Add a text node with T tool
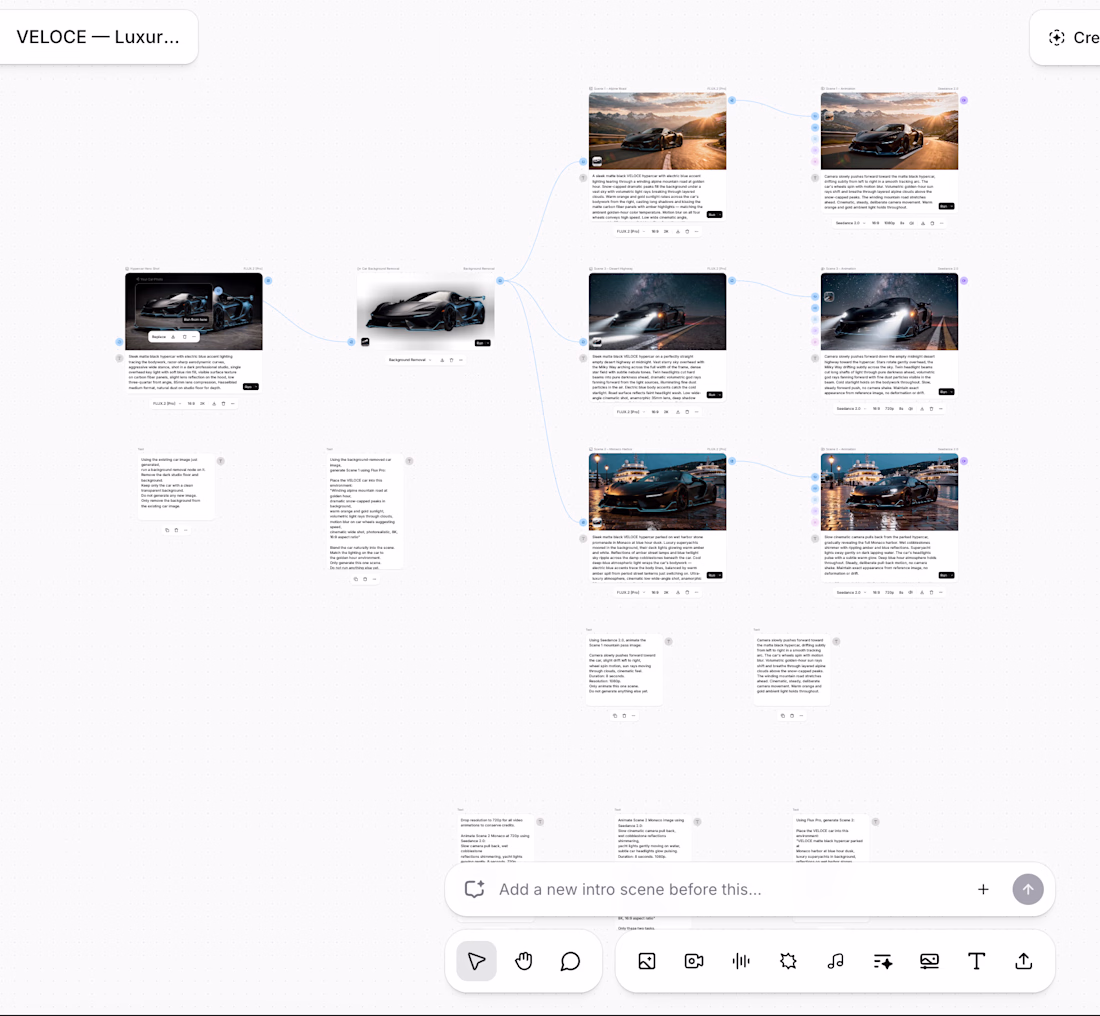Image resolution: width=1100 pixels, height=1016 pixels. click(x=977, y=961)
